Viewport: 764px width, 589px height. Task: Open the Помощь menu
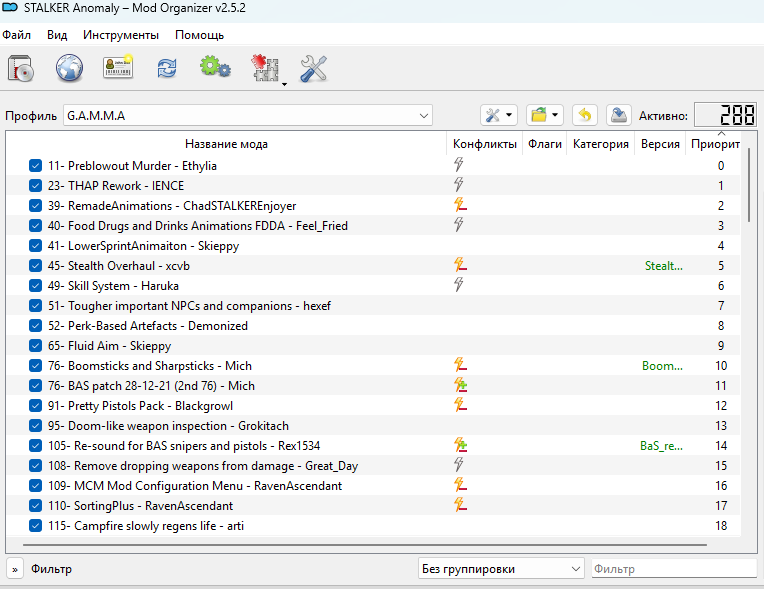199,35
